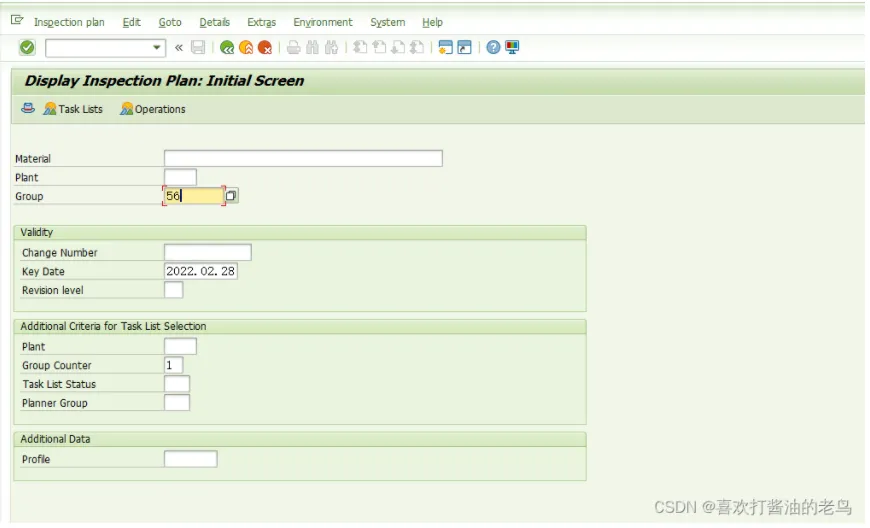
Task: Open the Help menu
Action: pos(432,22)
